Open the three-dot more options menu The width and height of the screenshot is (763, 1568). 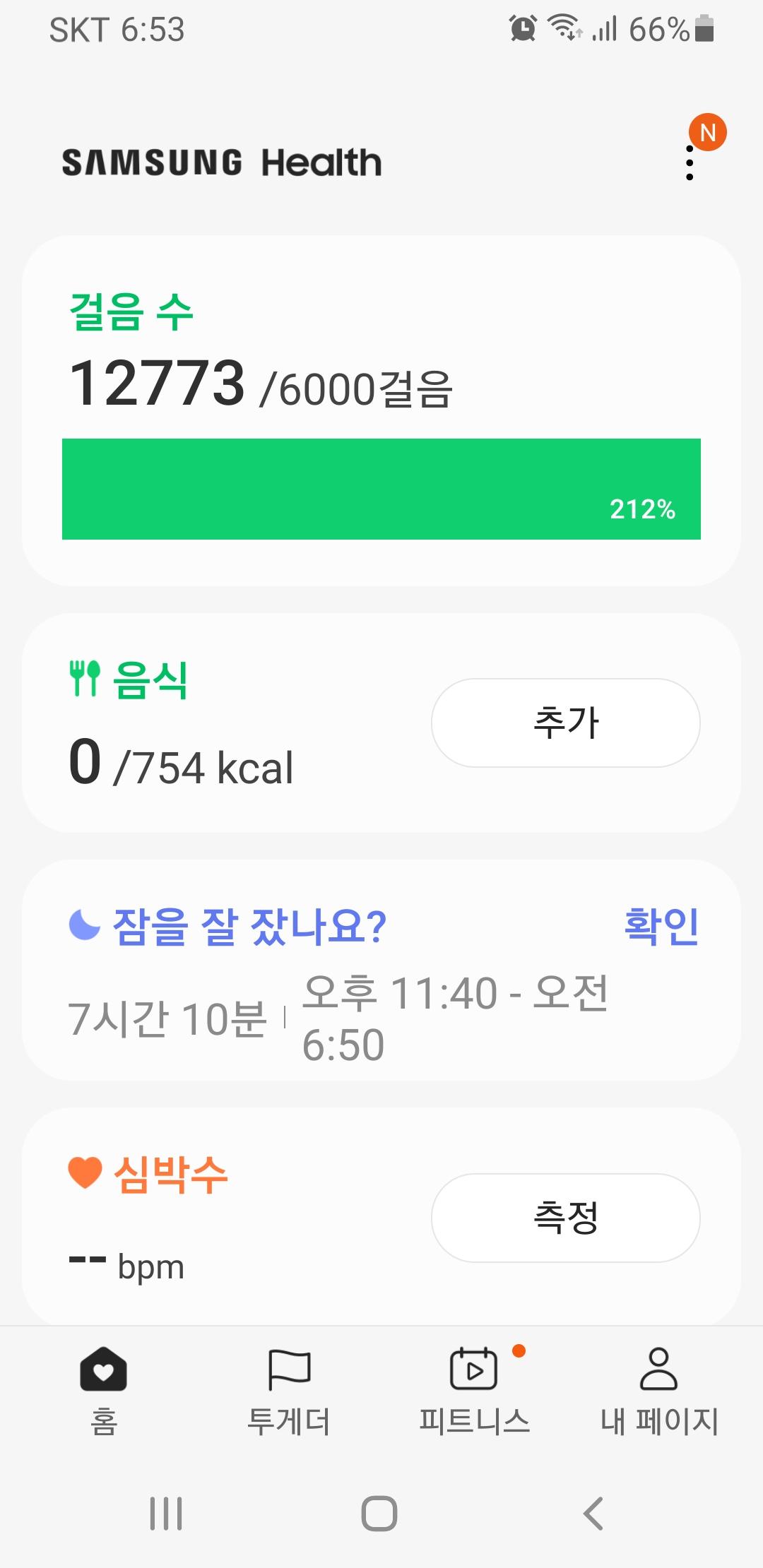[690, 163]
